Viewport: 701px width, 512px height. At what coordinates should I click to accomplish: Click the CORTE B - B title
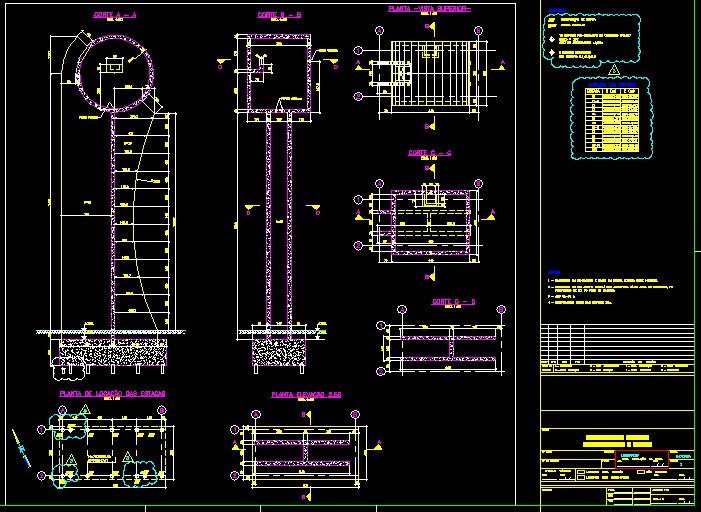coord(272,15)
